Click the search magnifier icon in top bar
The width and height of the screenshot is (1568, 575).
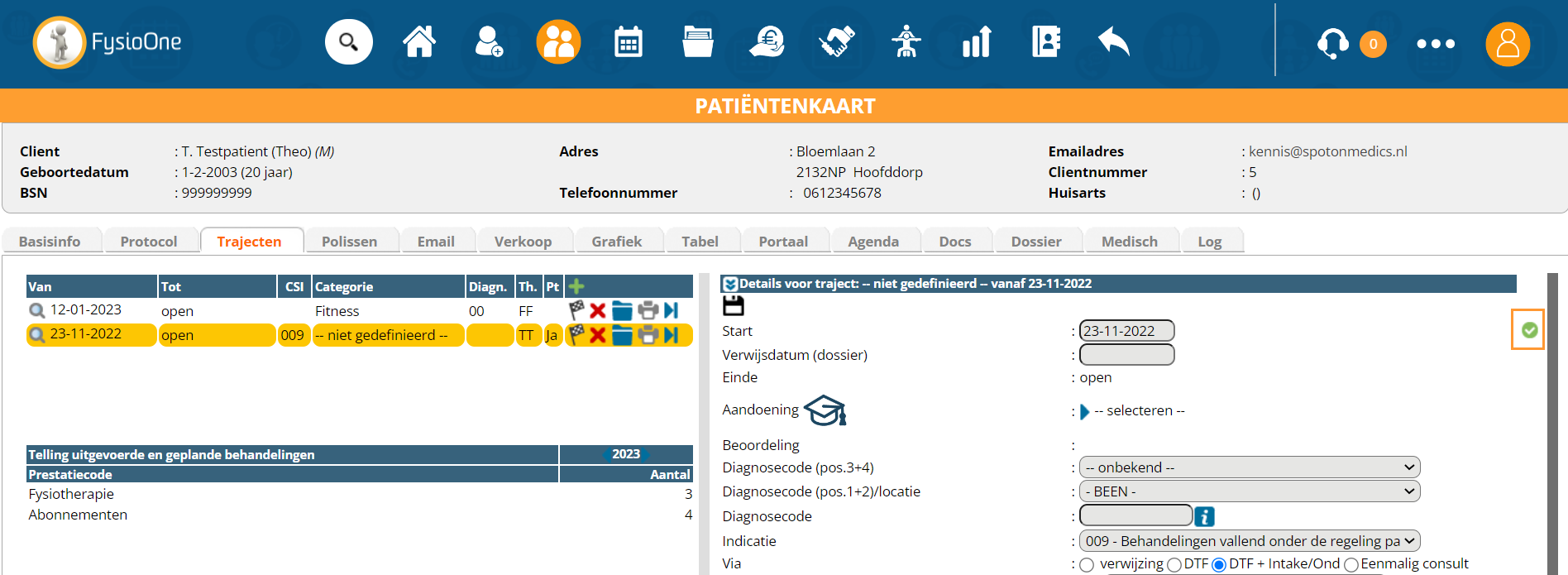348,42
